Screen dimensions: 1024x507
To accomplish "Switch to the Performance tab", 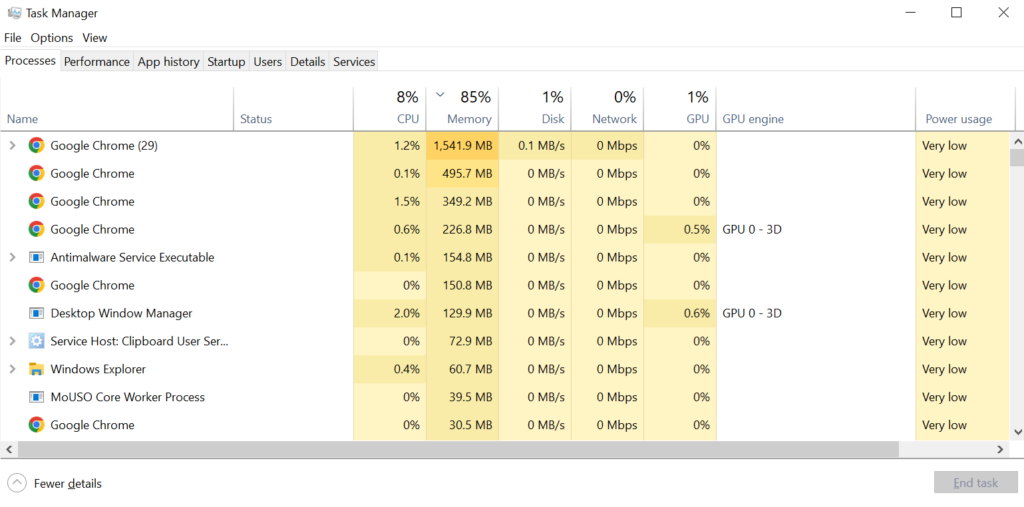I will pos(97,61).
